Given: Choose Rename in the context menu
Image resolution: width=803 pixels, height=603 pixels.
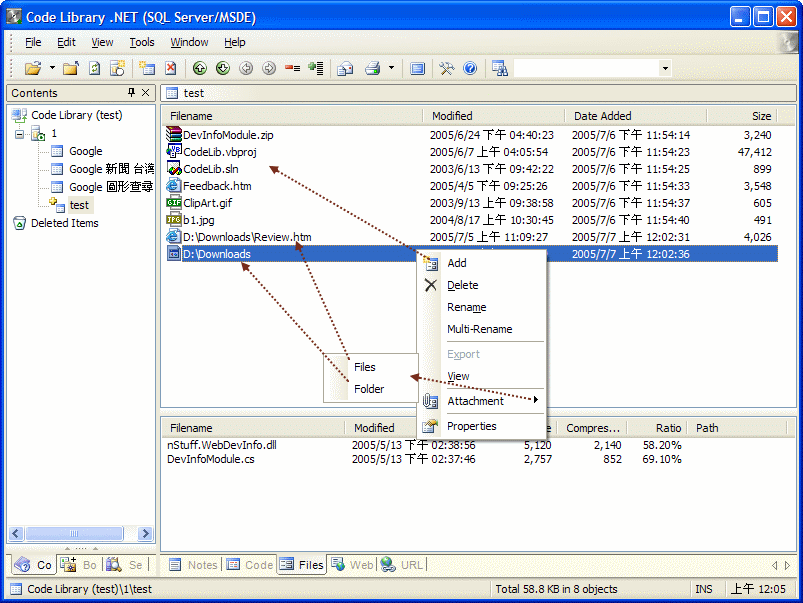Looking at the screenshot, I should click(x=482, y=307).
